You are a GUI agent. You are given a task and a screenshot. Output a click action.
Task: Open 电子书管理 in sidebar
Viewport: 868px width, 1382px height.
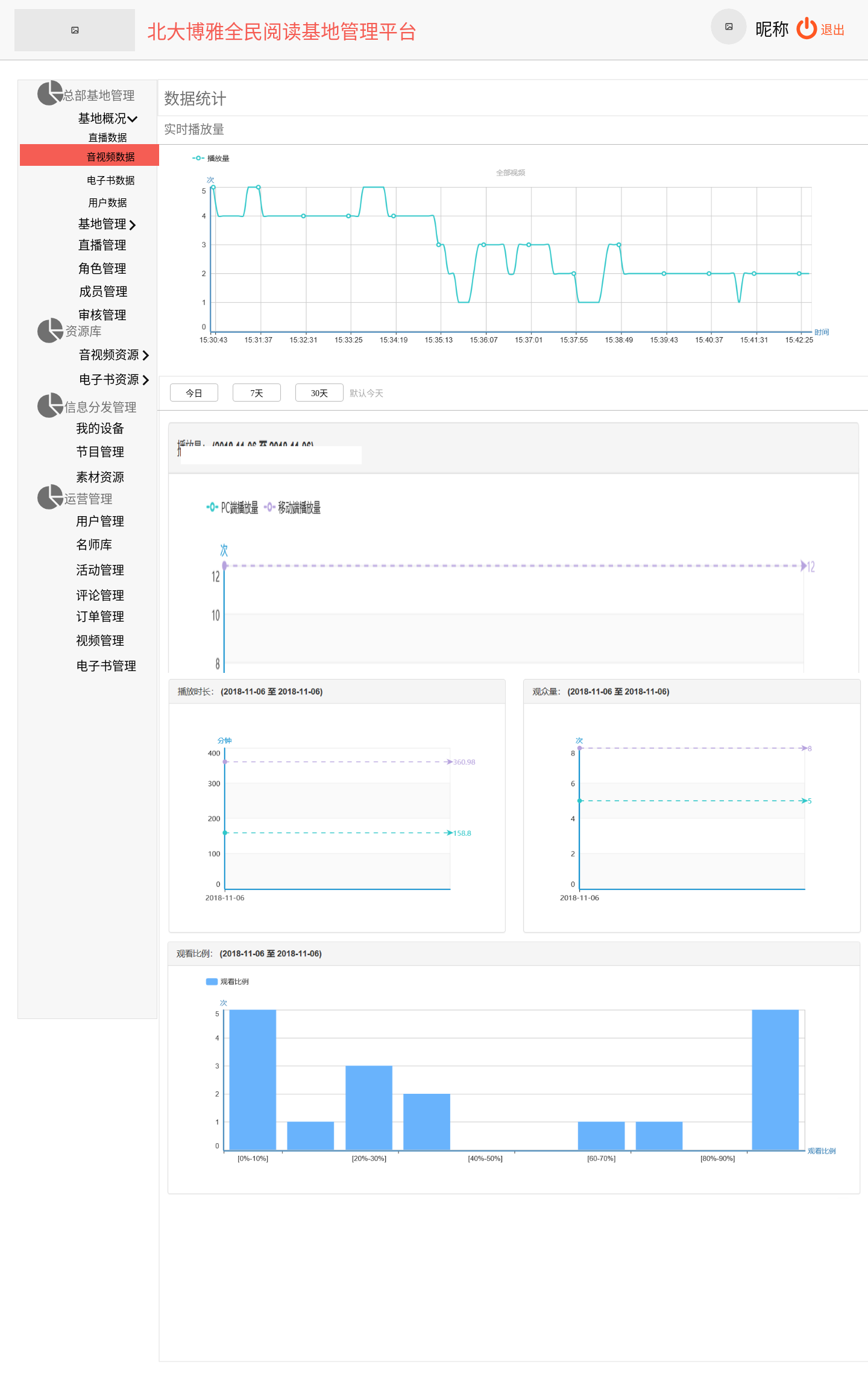(x=106, y=666)
